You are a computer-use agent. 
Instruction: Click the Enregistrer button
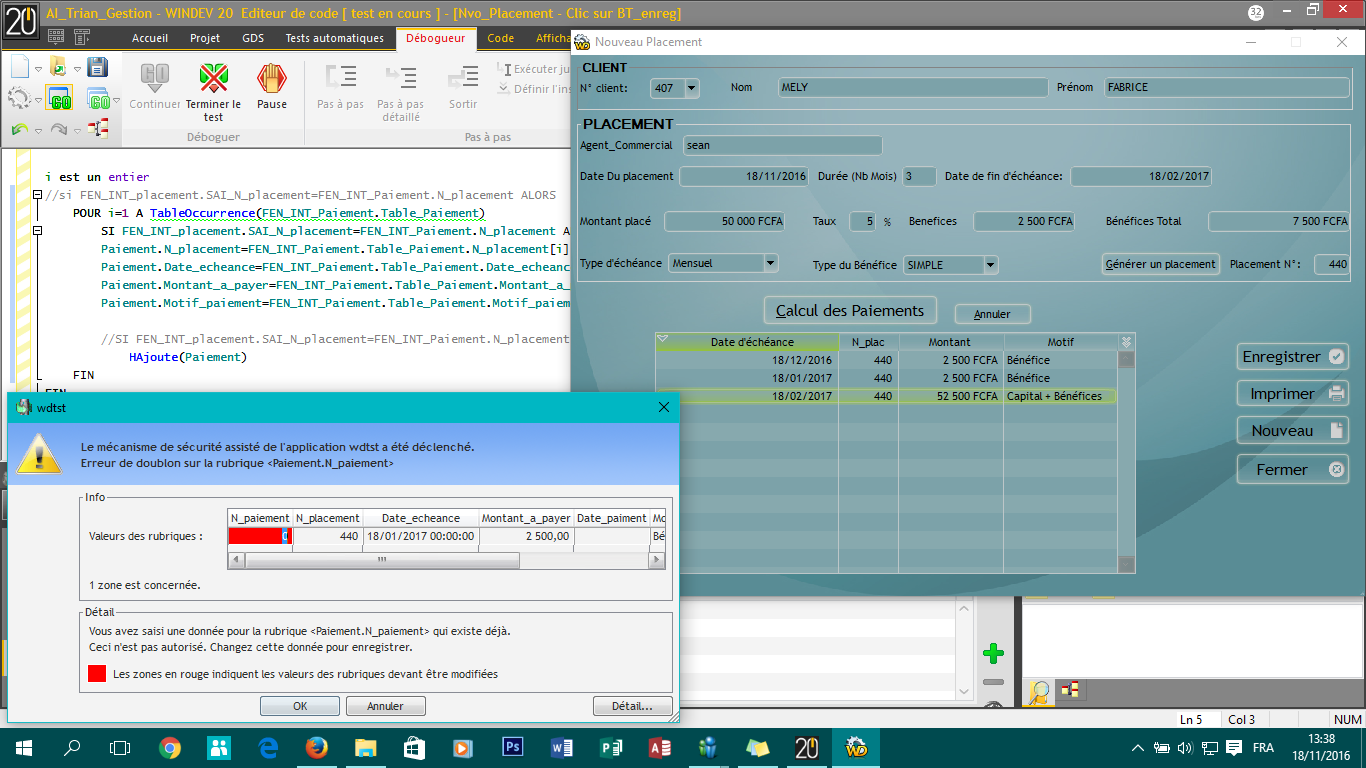pos(1292,357)
